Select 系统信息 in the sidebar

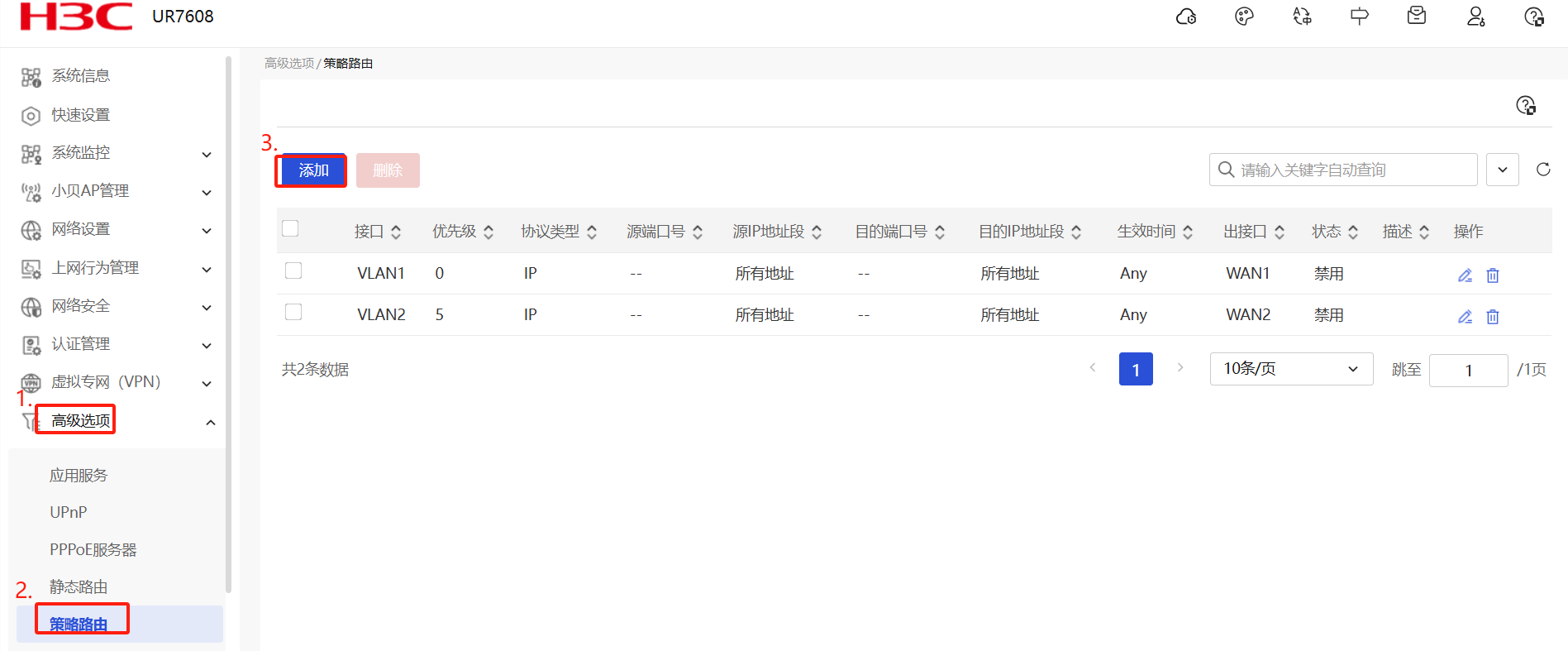[80, 76]
